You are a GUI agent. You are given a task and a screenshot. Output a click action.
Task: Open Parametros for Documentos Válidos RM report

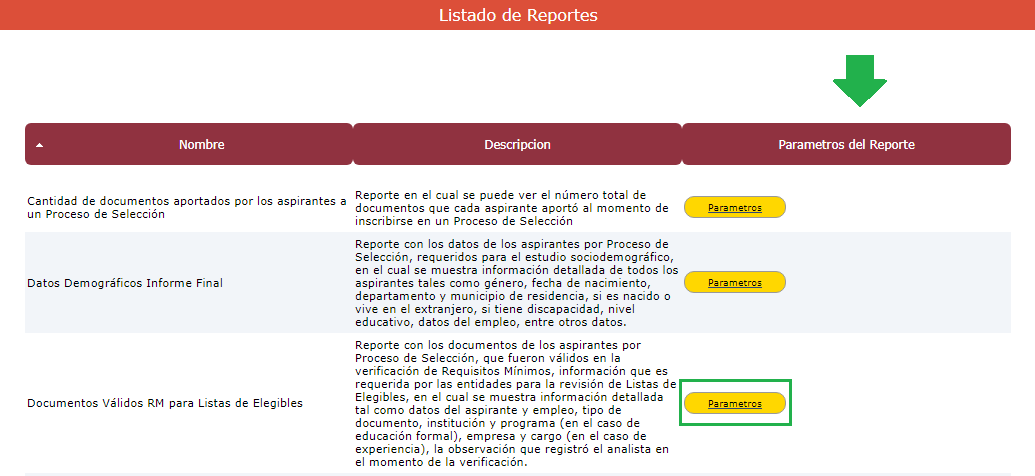coord(735,404)
